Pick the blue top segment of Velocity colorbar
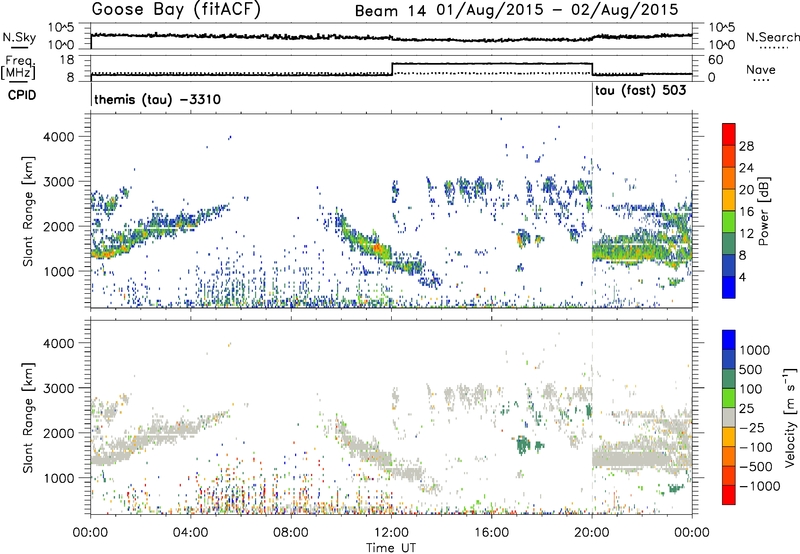 (x=729, y=340)
